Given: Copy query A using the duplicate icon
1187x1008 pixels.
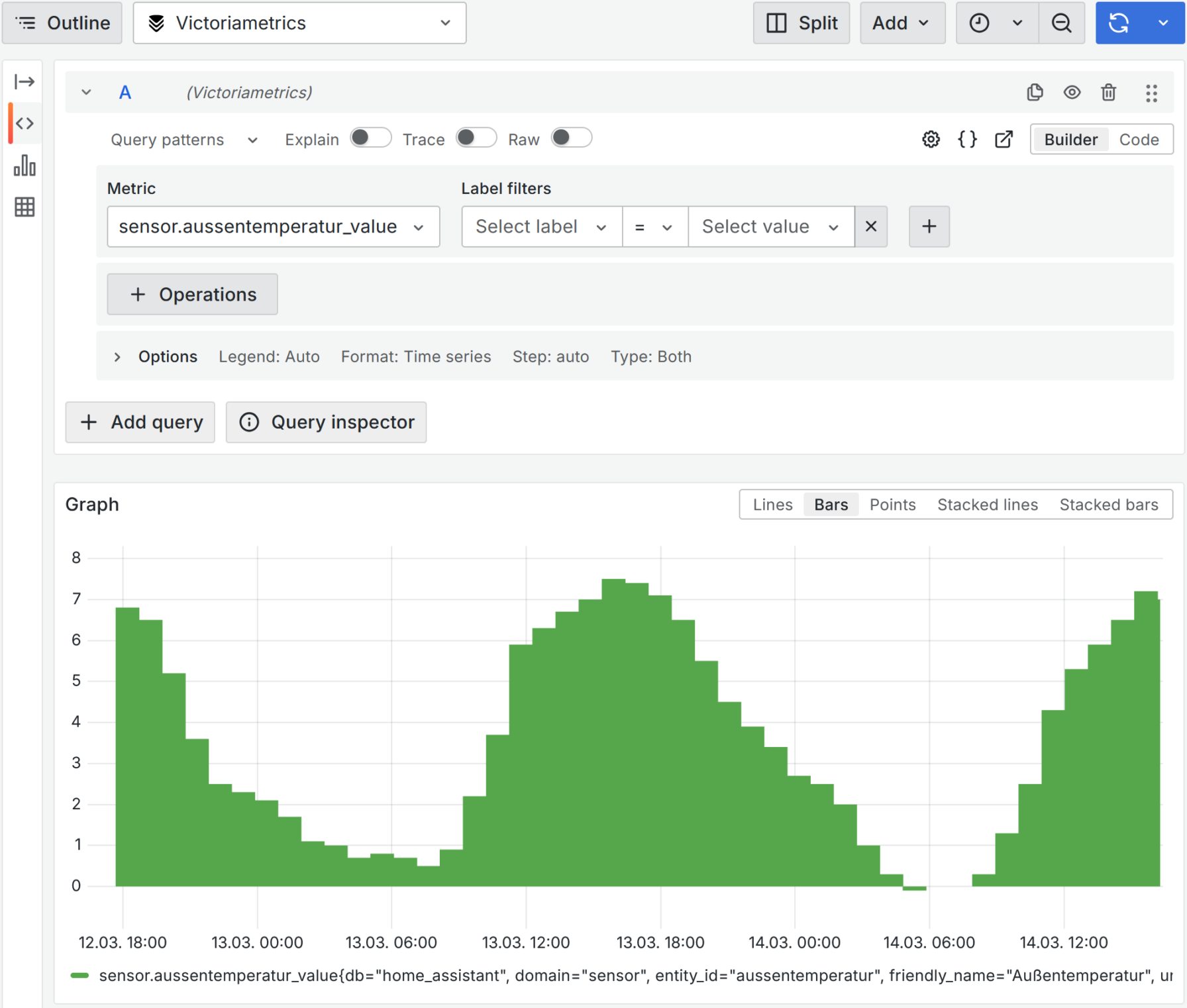Looking at the screenshot, I should point(1035,93).
